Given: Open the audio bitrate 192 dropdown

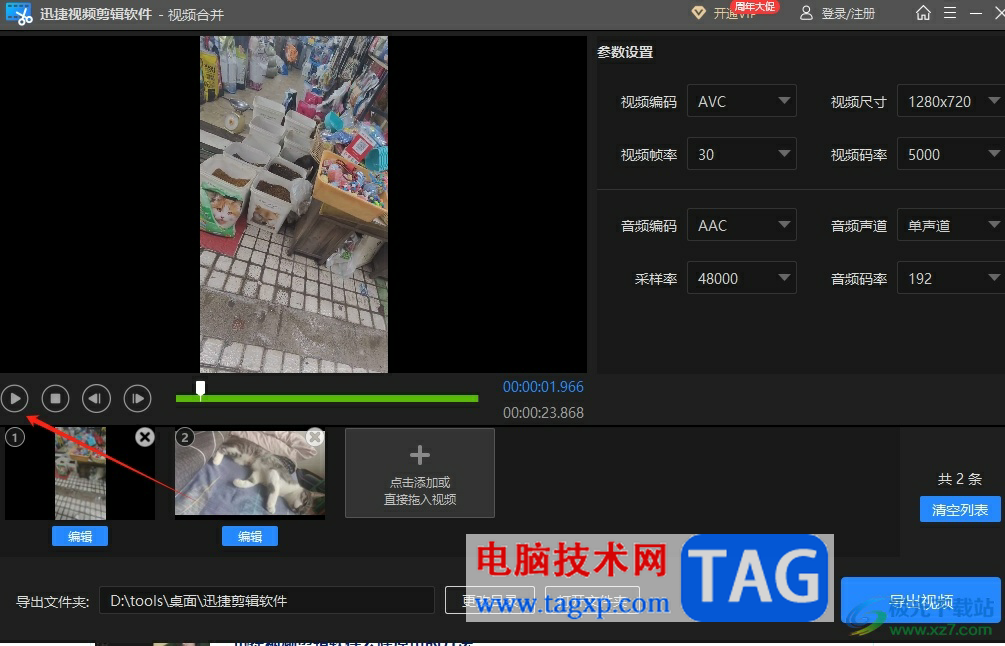Looking at the screenshot, I should (x=951, y=278).
